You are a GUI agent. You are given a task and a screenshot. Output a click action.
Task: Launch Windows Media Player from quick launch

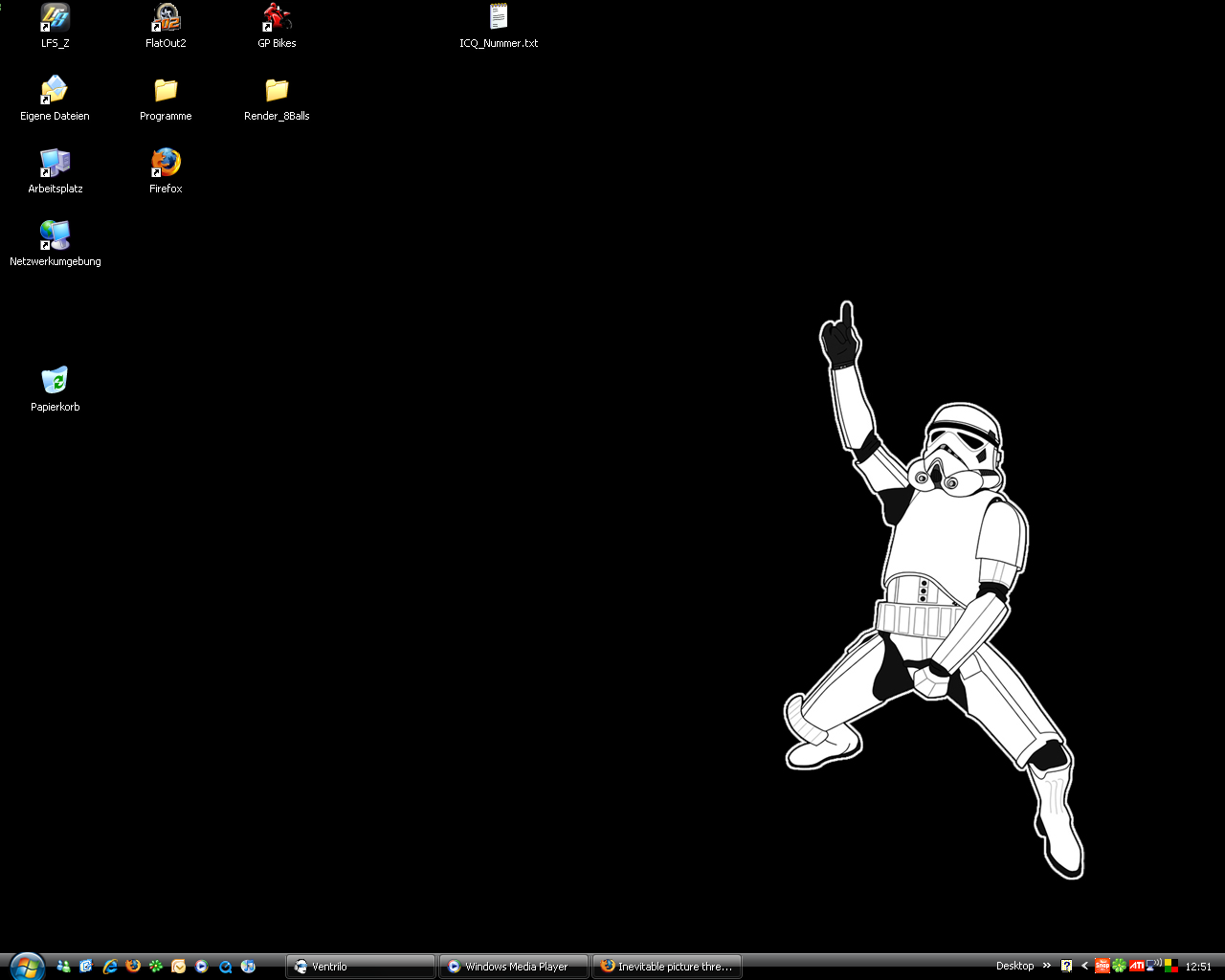click(x=202, y=967)
